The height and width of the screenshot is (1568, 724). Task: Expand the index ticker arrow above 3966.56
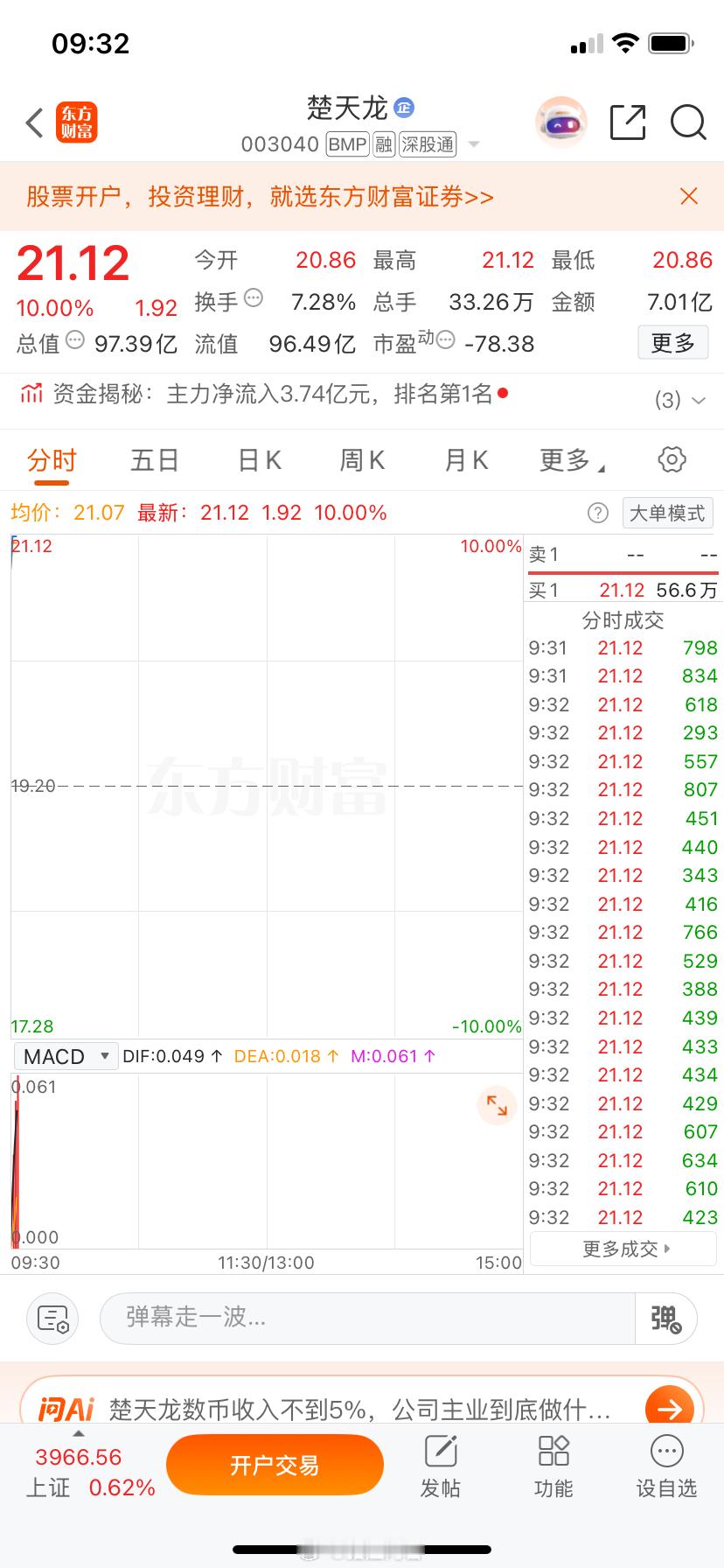pos(78,1433)
